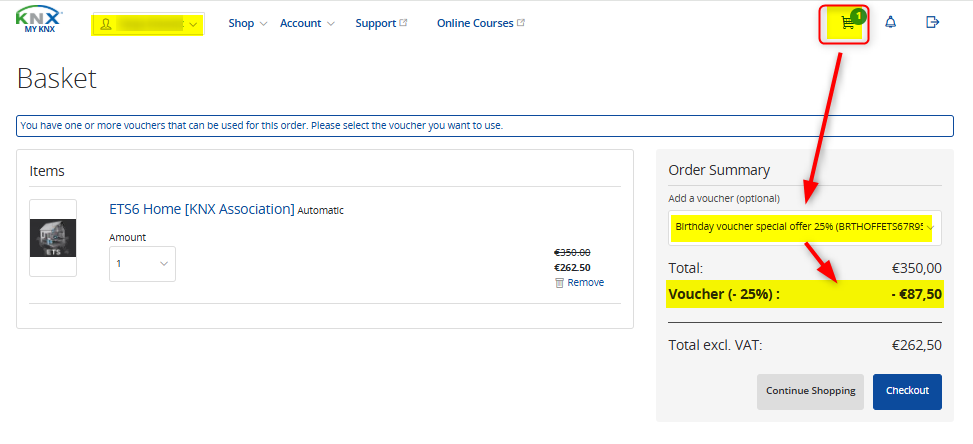Open the Support link
Viewport: 973px width, 444px height.
coord(375,24)
